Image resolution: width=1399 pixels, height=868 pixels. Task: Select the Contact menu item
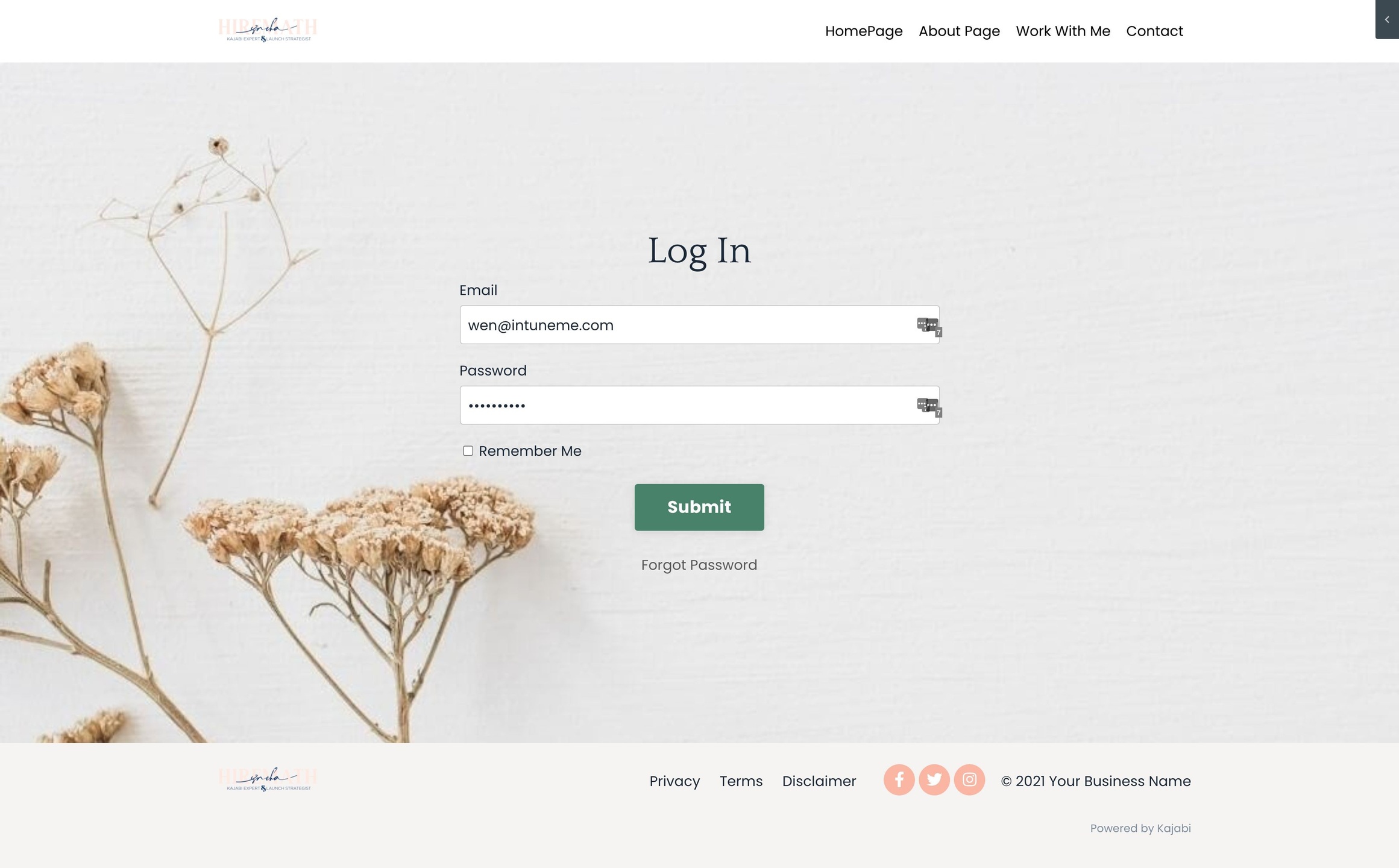pyautogui.click(x=1155, y=30)
